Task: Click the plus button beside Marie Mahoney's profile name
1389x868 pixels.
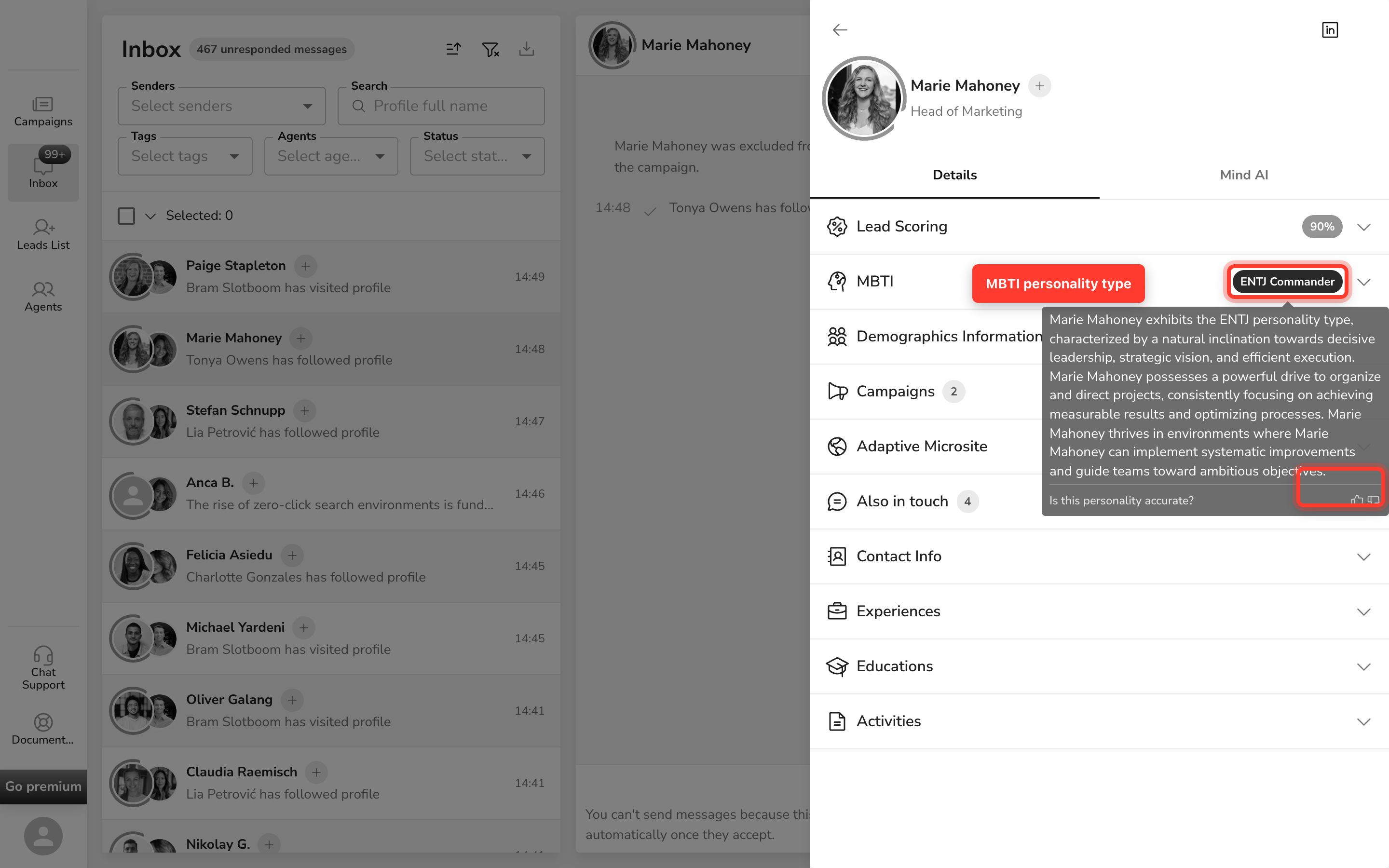Action: tap(1039, 86)
